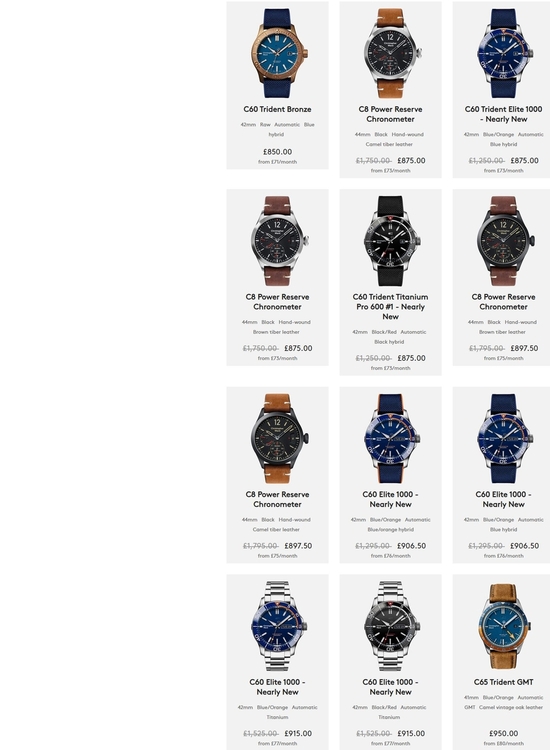Click the C60 Trident Titanium Pro 600 #1 title

tap(391, 307)
